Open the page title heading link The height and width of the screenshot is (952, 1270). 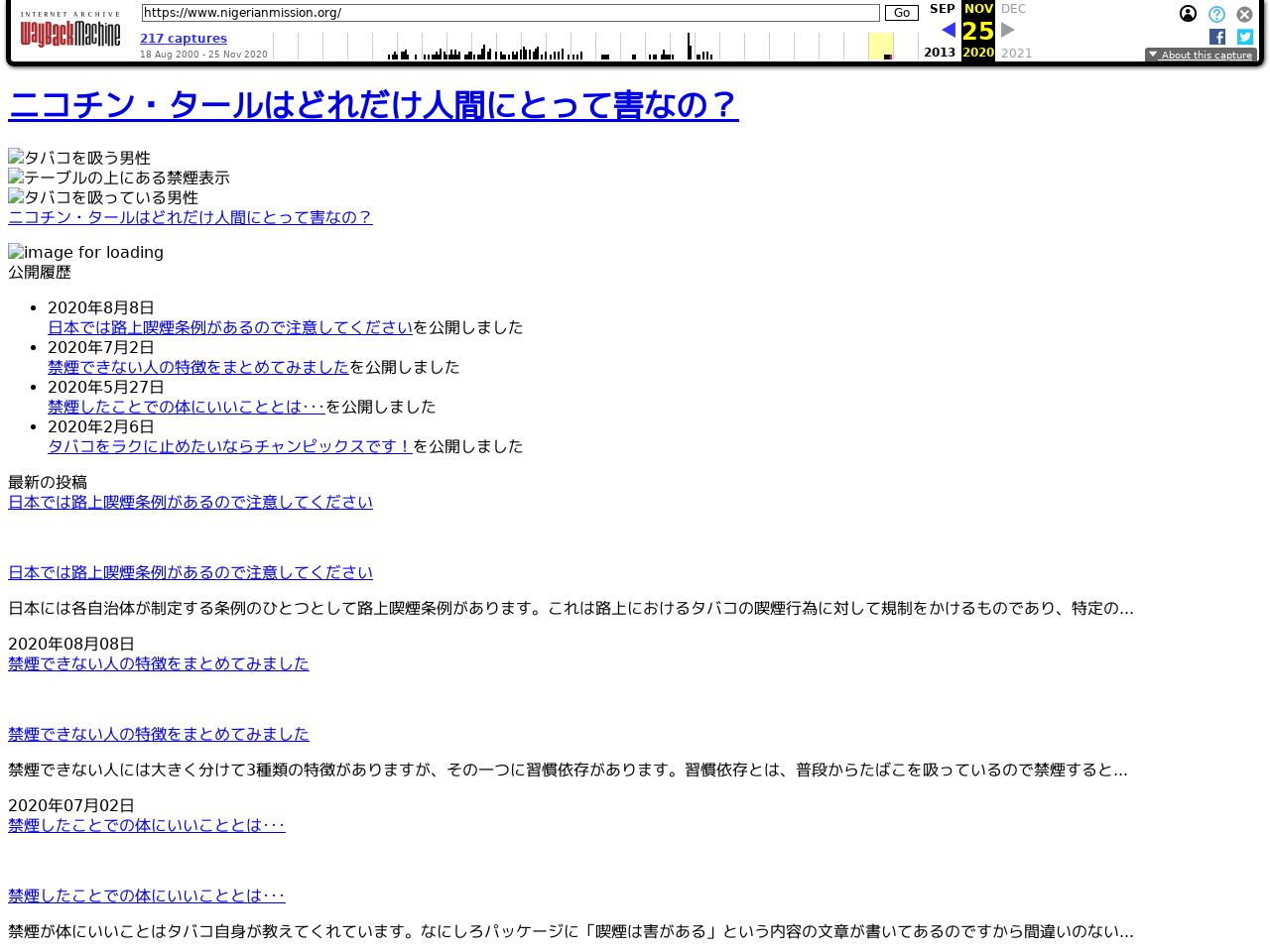(x=373, y=105)
